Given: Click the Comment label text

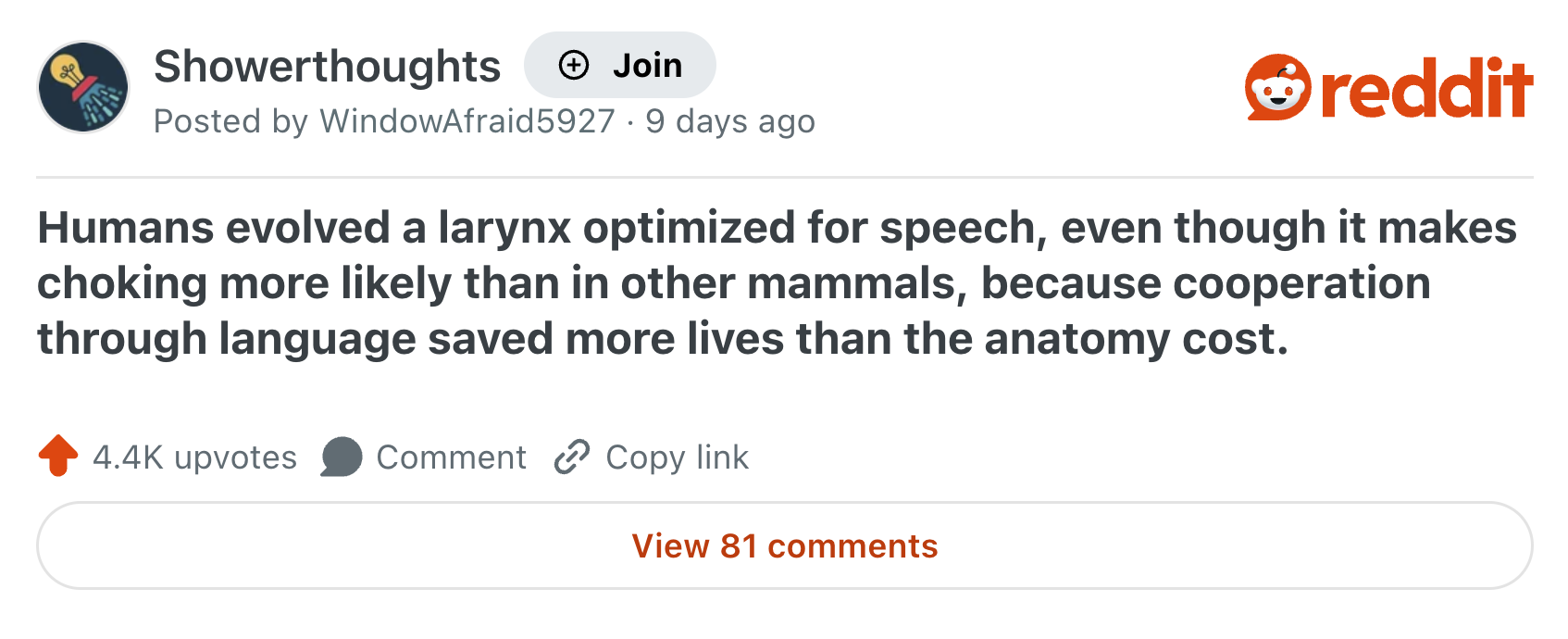Looking at the screenshot, I should 451,457.
